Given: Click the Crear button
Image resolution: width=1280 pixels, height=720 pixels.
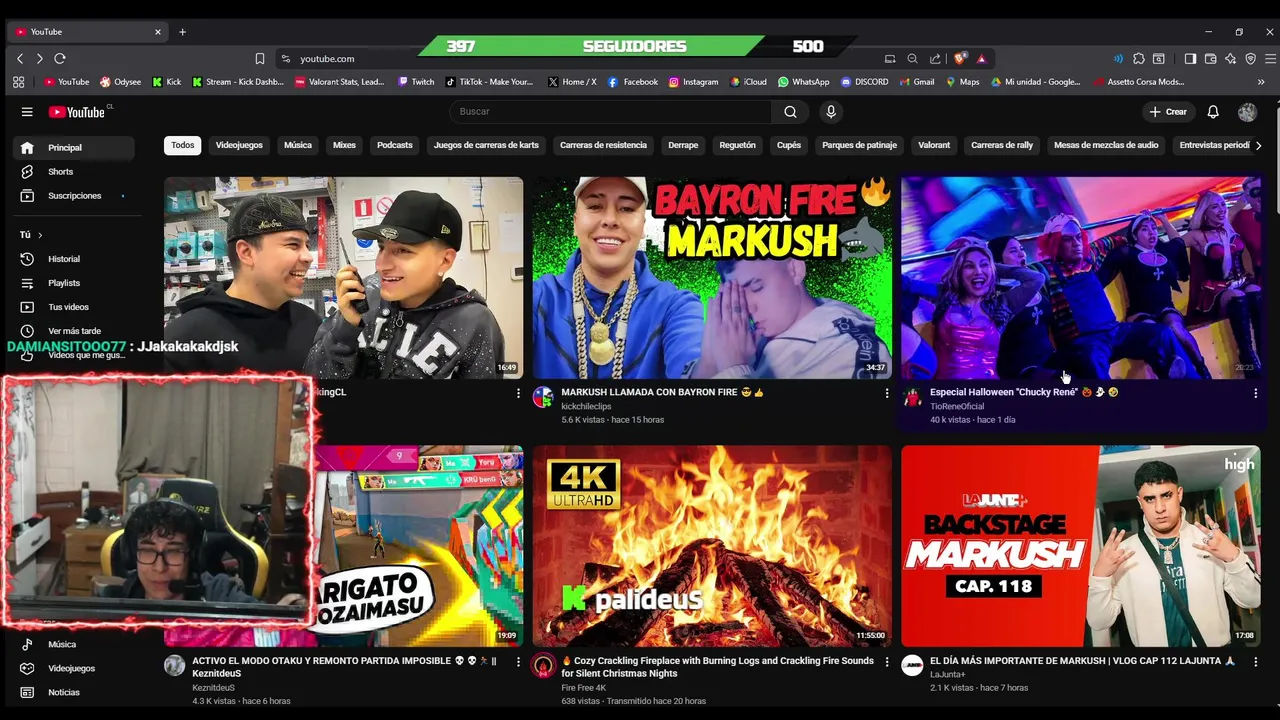Looking at the screenshot, I should pyautogui.click(x=1168, y=112).
